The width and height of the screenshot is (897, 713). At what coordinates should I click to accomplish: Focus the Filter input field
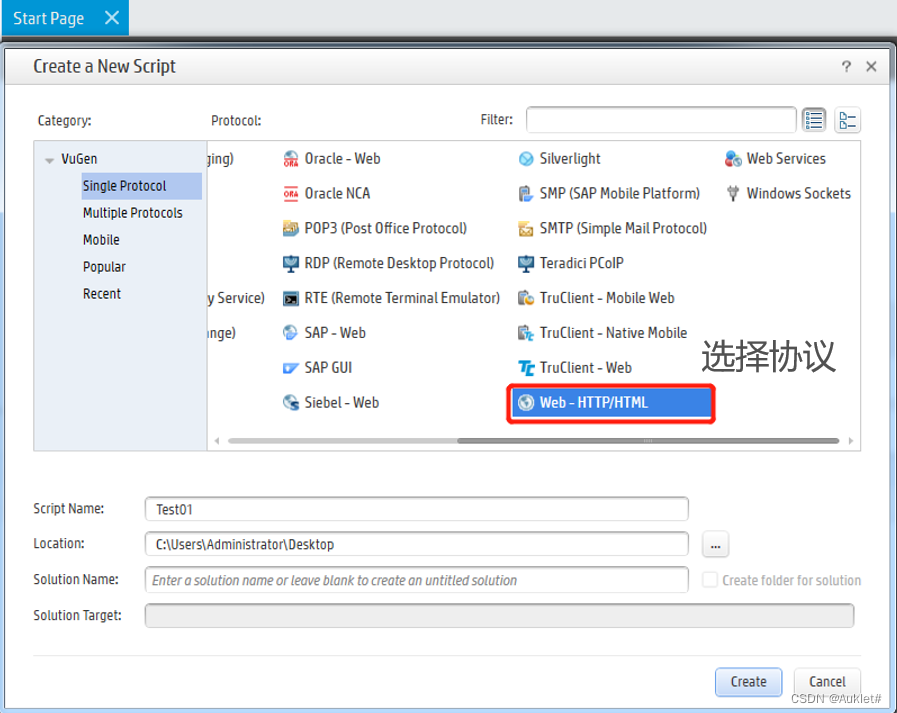(661, 120)
